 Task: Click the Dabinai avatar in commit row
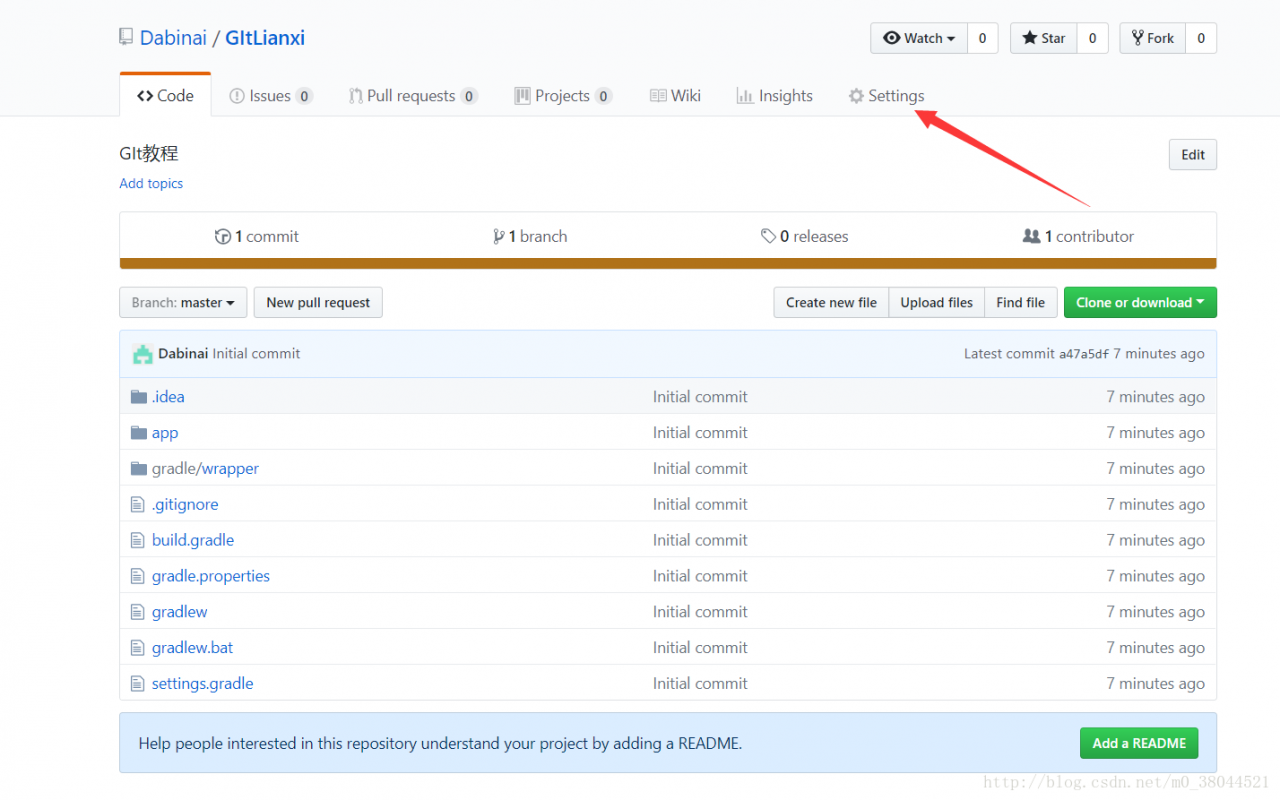point(142,354)
